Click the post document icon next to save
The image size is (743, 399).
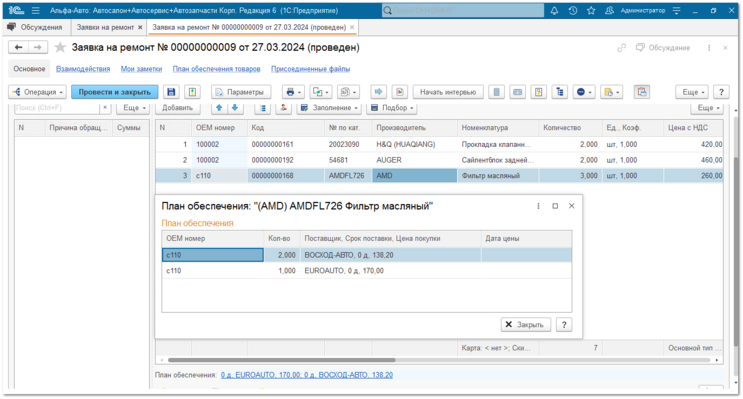click(192, 92)
